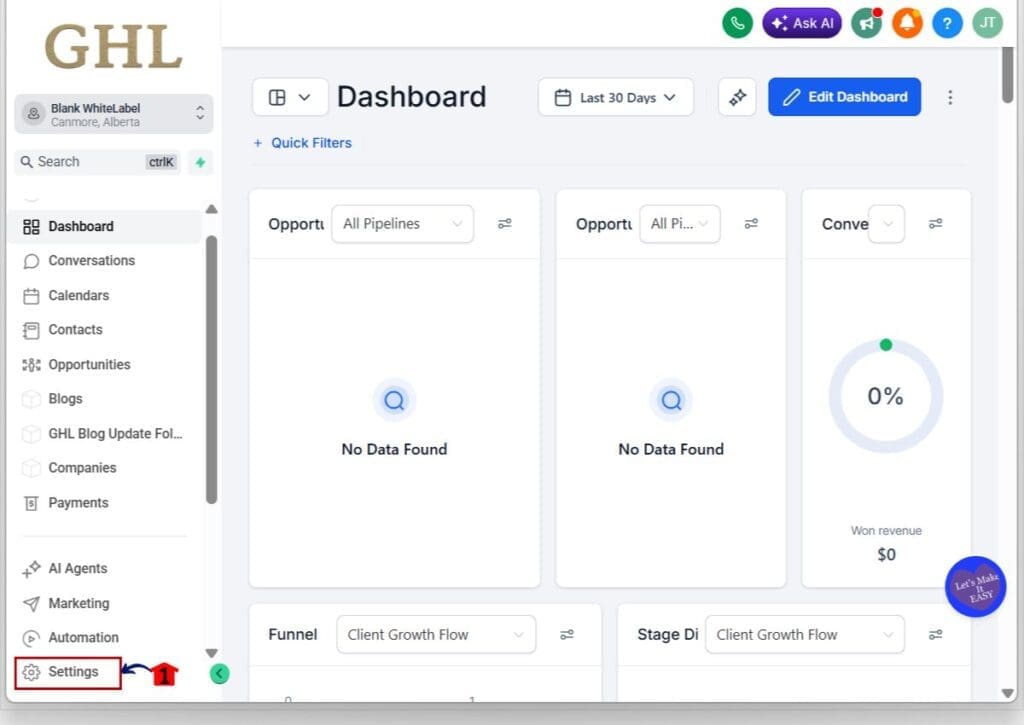1024x725 pixels.
Task: Switch sub-accounts via Blank WhiteLabel selector
Action: [x=113, y=113]
